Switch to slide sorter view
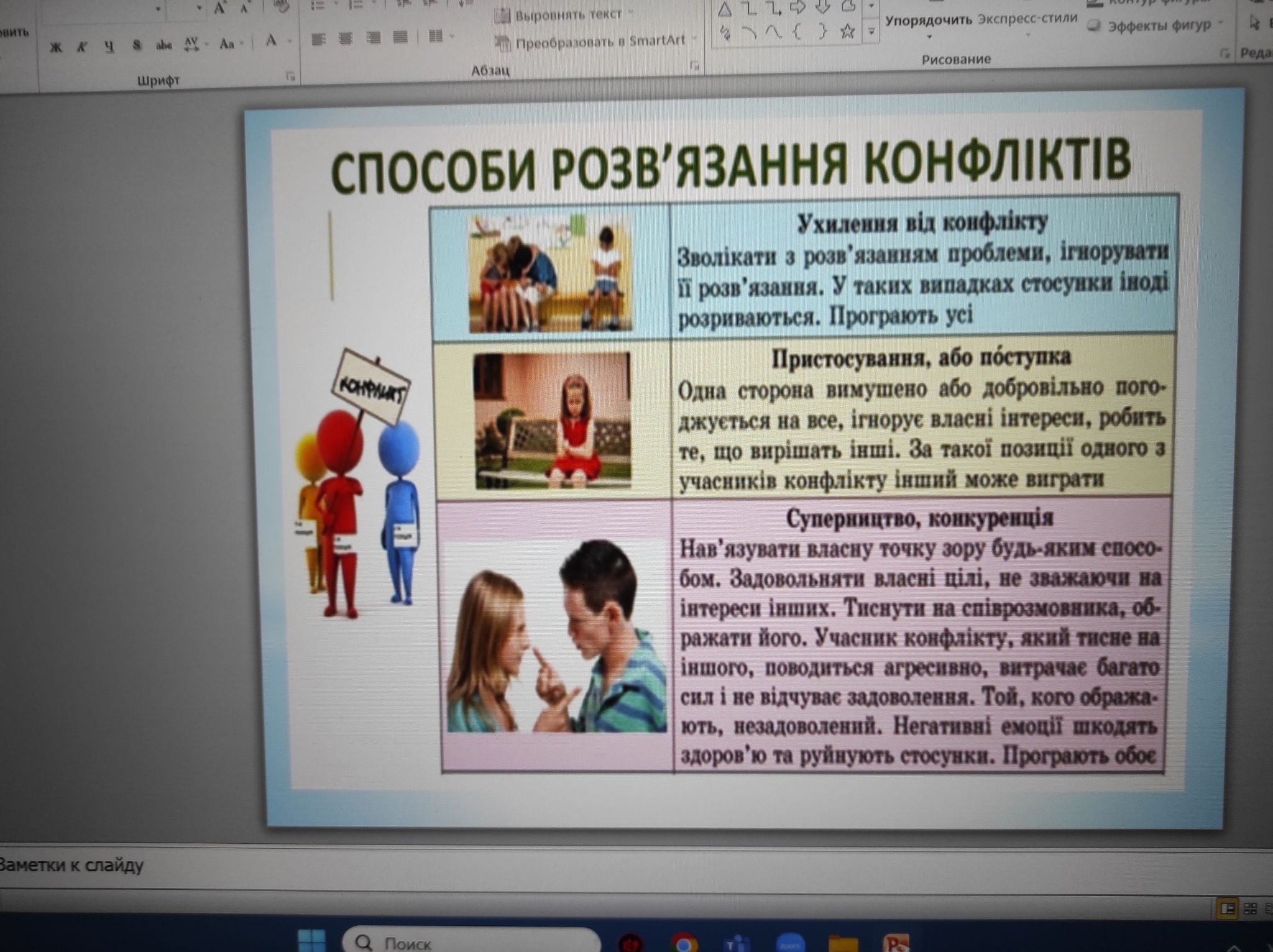1273x952 pixels. pyautogui.click(x=1251, y=909)
